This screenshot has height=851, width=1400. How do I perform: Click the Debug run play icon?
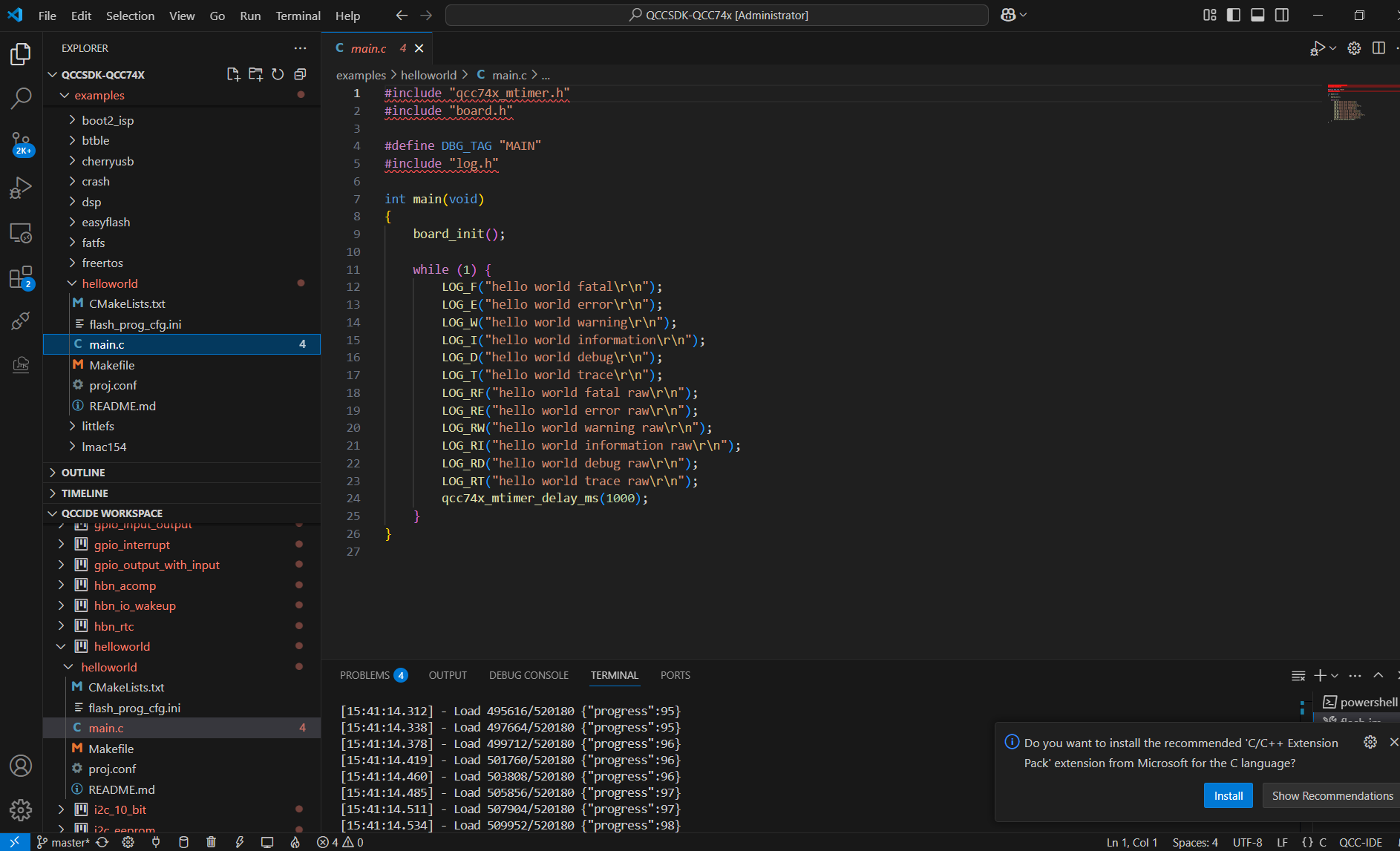point(1318,48)
